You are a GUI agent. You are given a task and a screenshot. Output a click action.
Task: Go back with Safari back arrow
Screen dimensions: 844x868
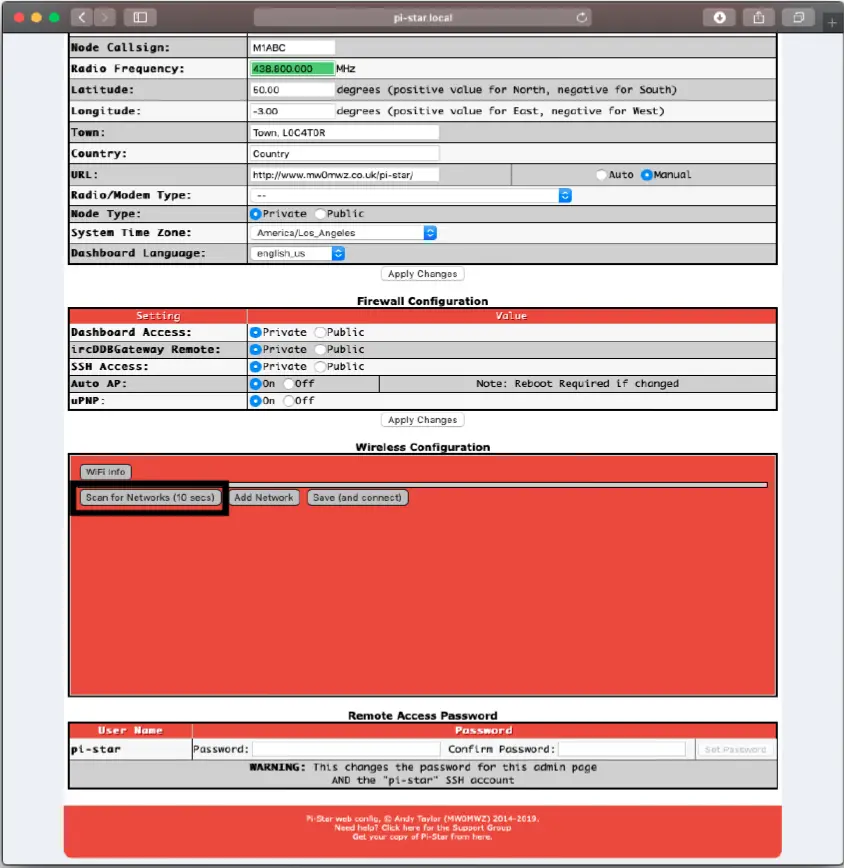(82, 17)
